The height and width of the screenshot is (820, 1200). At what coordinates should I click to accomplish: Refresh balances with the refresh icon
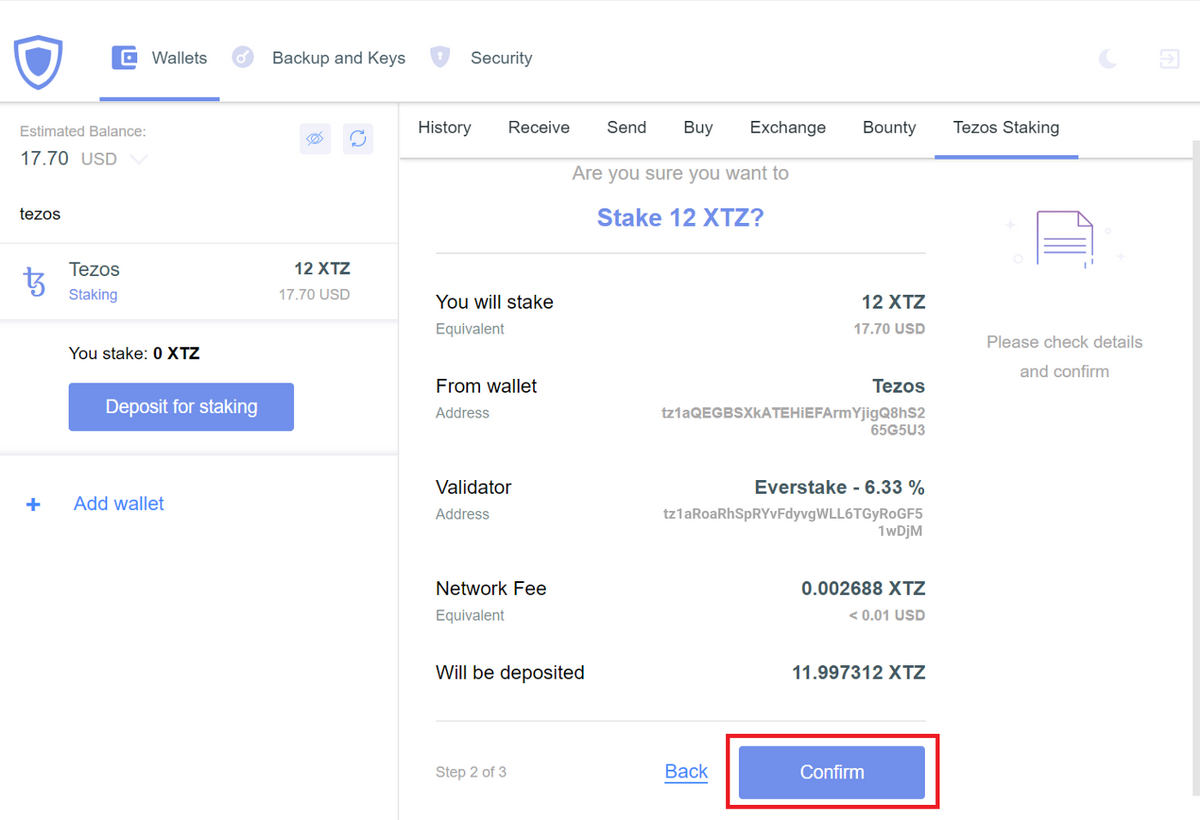pos(358,139)
